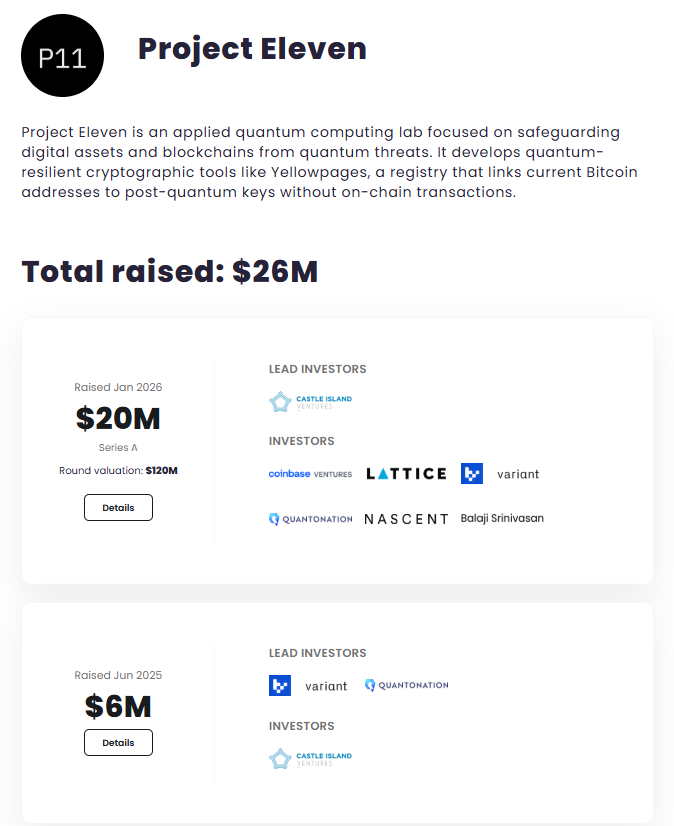Image resolution: width=674 pixels, height=826 pixels.
Task: Click the black P11 company logo
Action: (62, 56)
